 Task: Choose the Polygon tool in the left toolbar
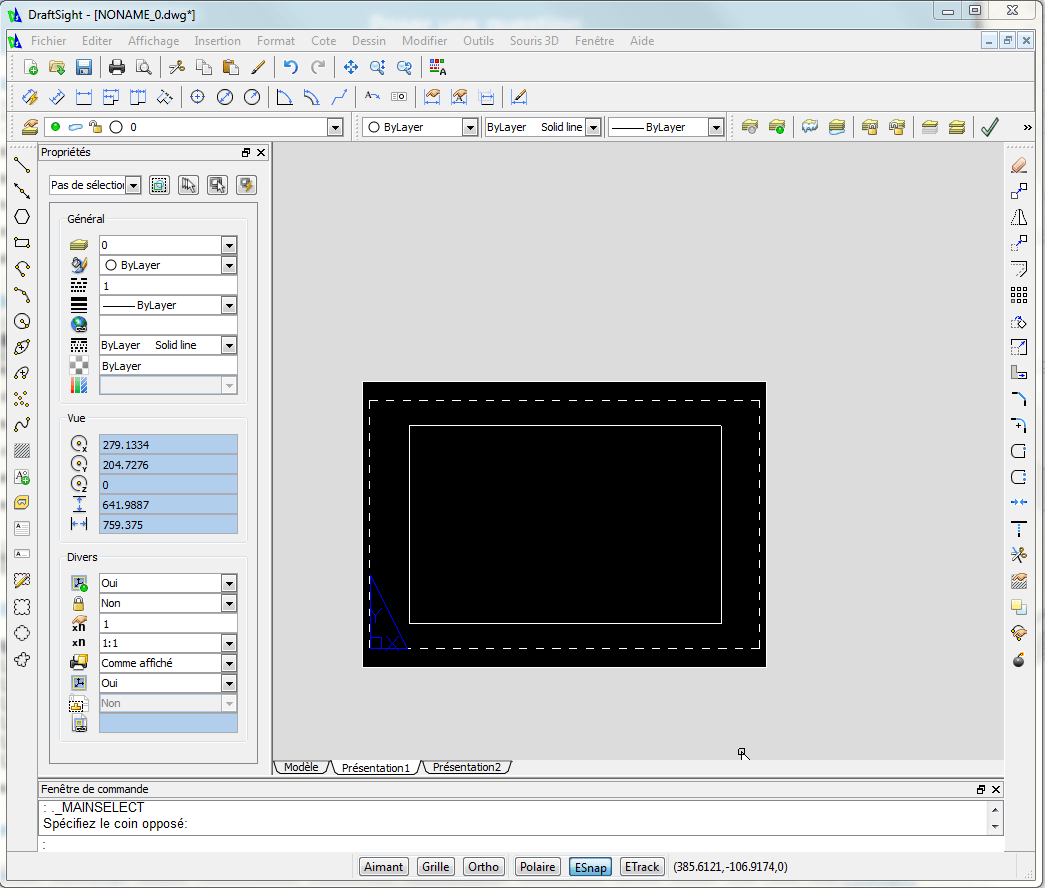[x=22, y=217]
